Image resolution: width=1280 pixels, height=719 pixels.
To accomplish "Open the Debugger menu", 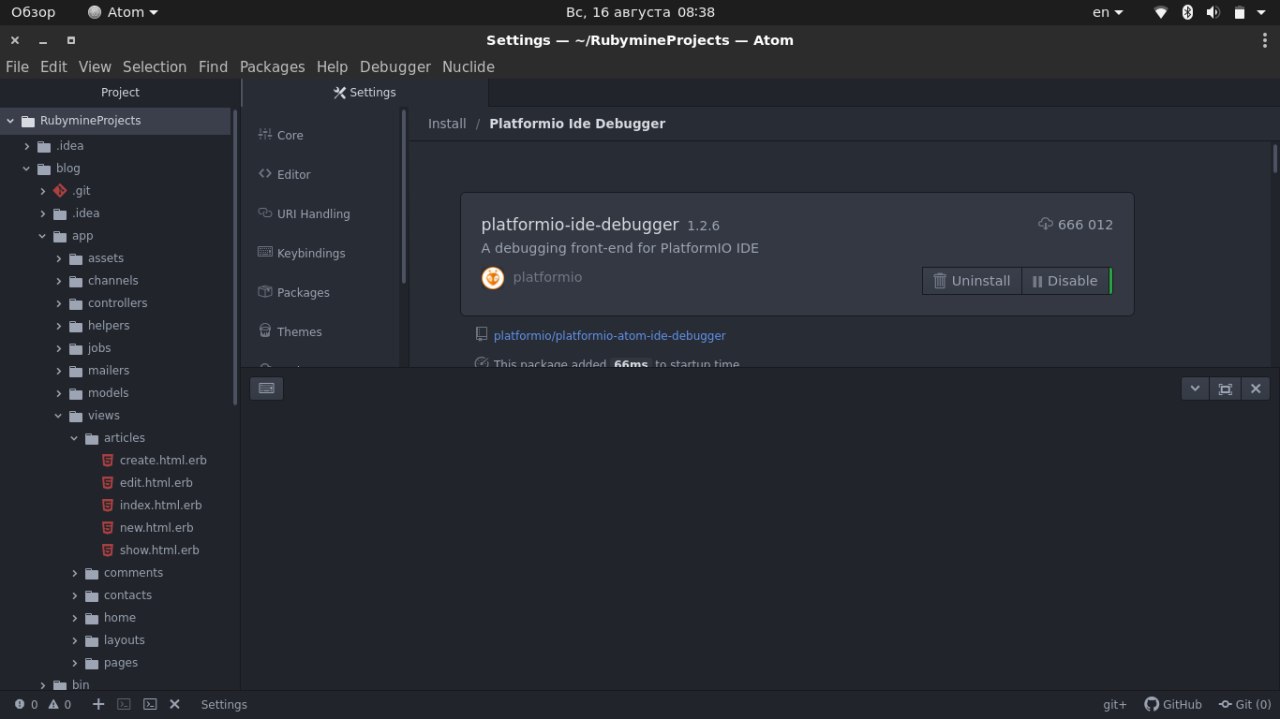I will click(x=395, y=67).
